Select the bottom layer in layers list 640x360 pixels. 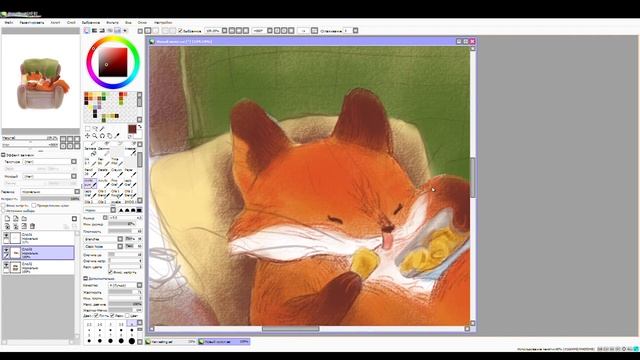(x=38, y=267)
